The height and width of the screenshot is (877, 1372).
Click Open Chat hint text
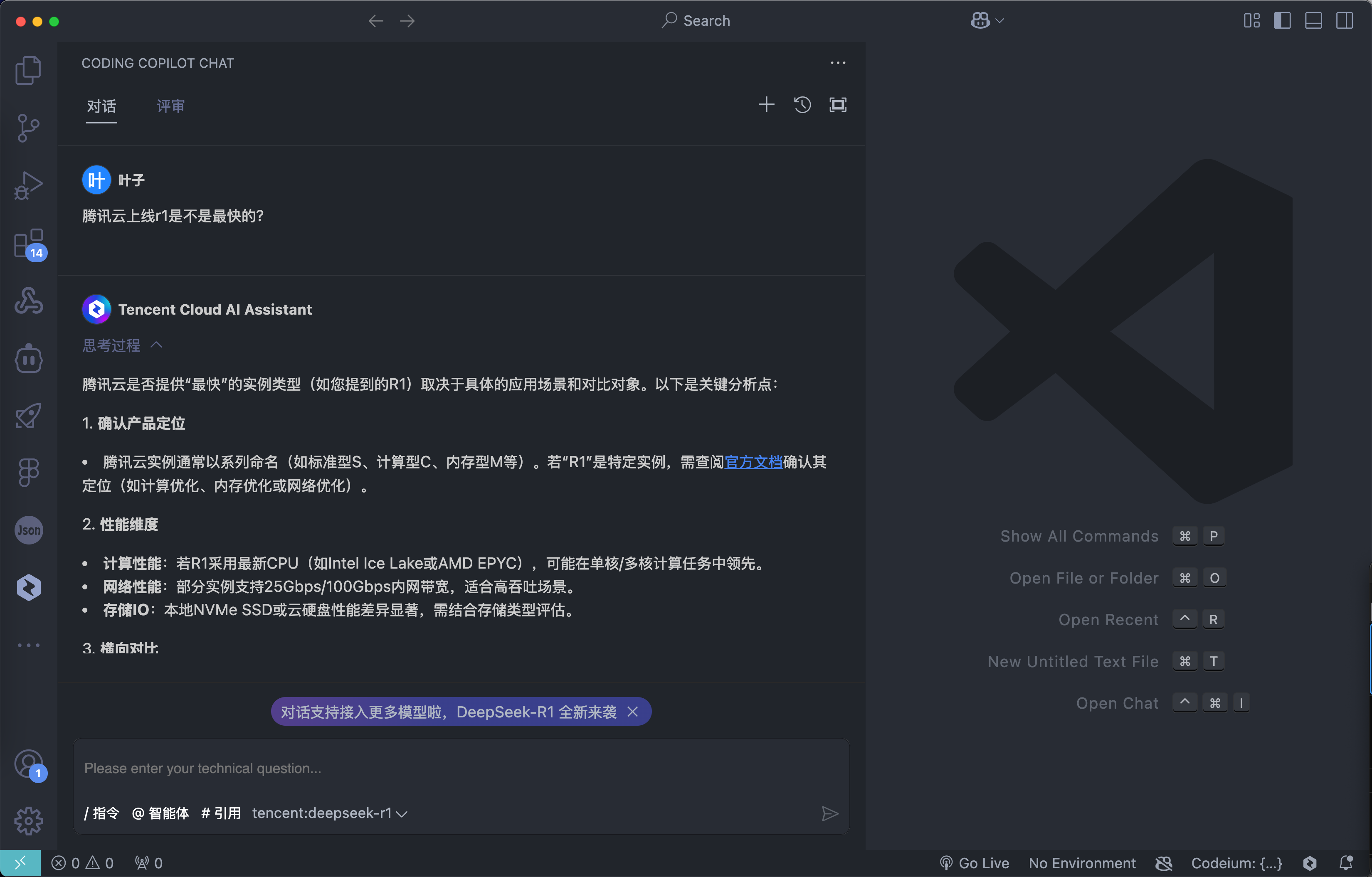(1117, 703)
